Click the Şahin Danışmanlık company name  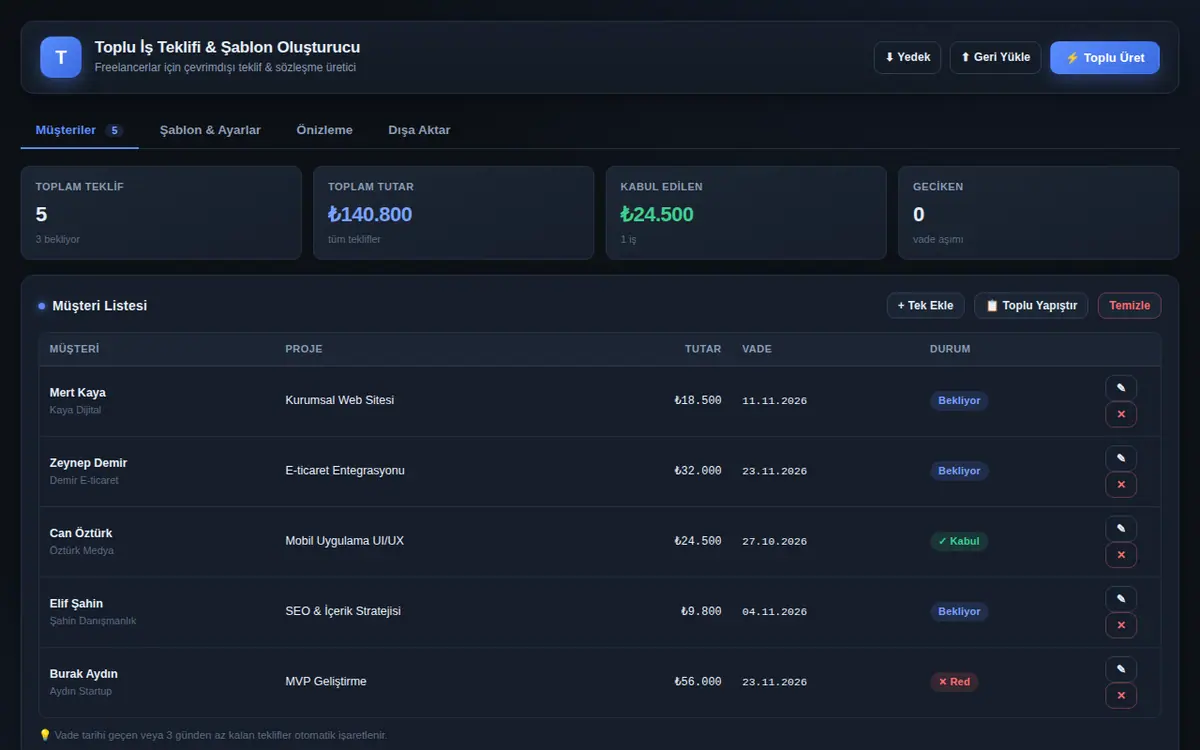point(93,621)
